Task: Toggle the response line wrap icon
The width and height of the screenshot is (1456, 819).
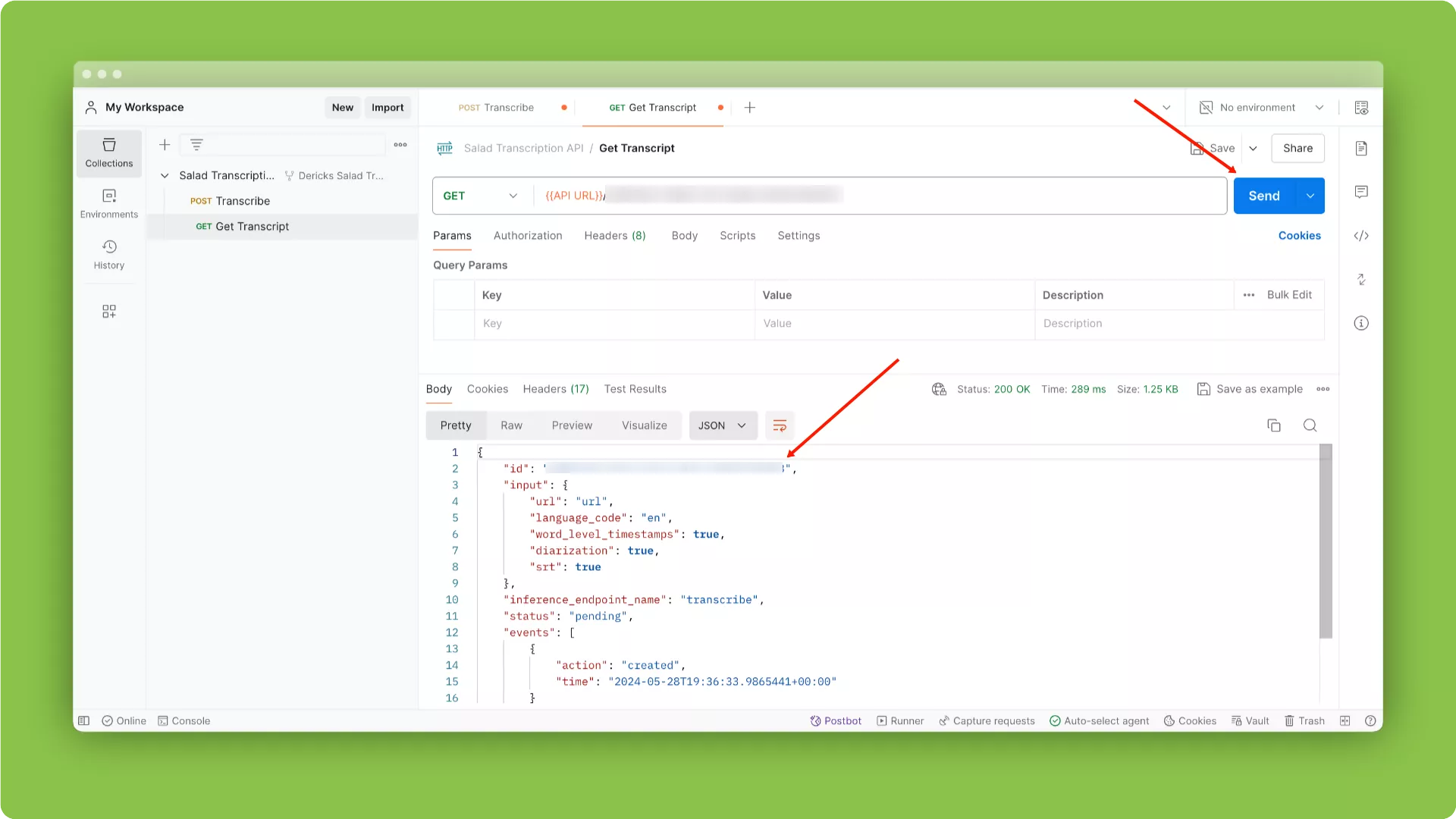Action: click(x=780, y=425)
